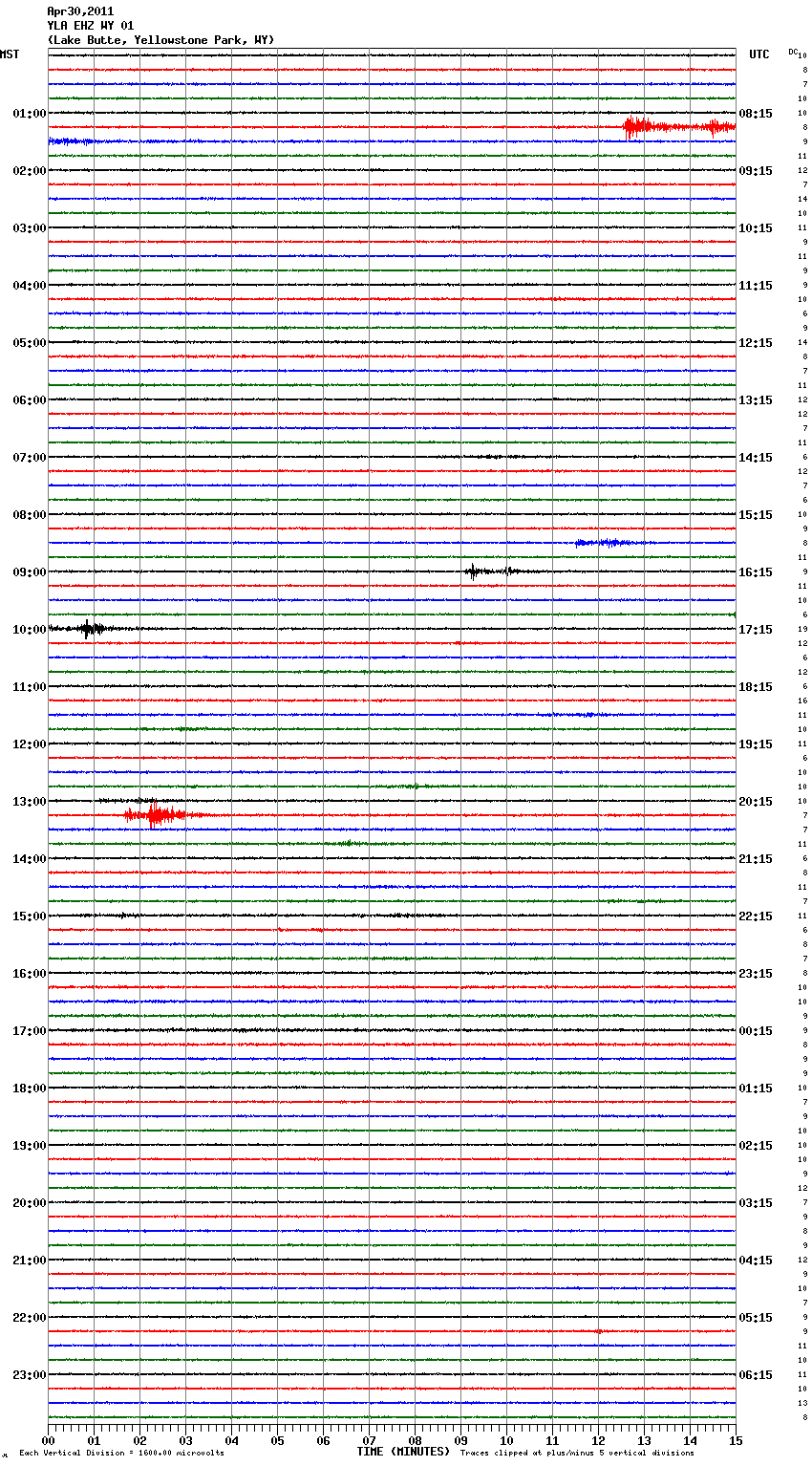This screenshot has width=812, height=1466.
Task: Click the 18:15 UTC time label
Action: [x=756, y=687]
